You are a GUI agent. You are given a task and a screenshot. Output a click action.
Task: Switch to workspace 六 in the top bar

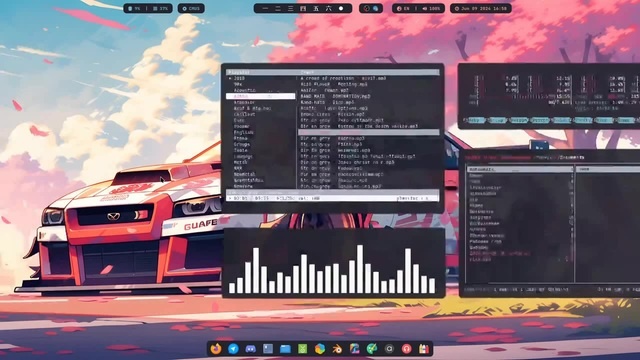(x=329, y=8)
